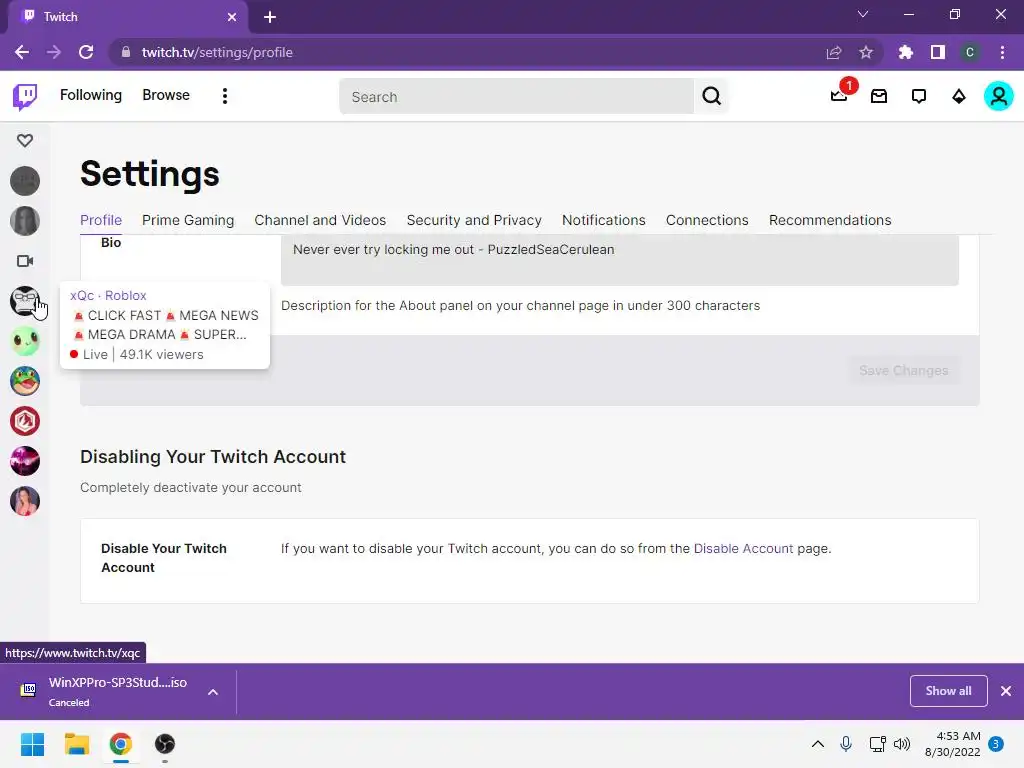This screenshot has width=1024, height=768.
Task: Open Notifications settings tab
Action: tap(603, 220)
